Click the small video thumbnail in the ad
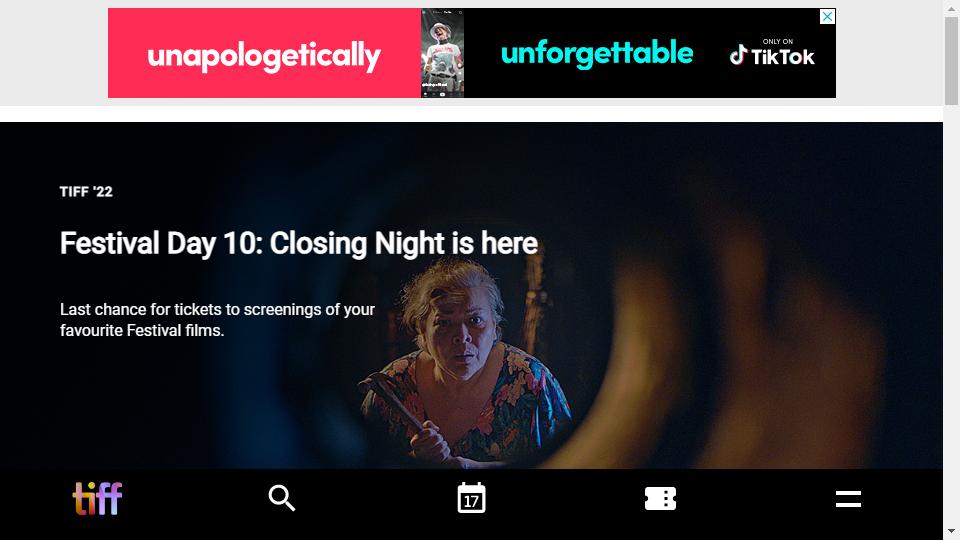 (442, 53)
